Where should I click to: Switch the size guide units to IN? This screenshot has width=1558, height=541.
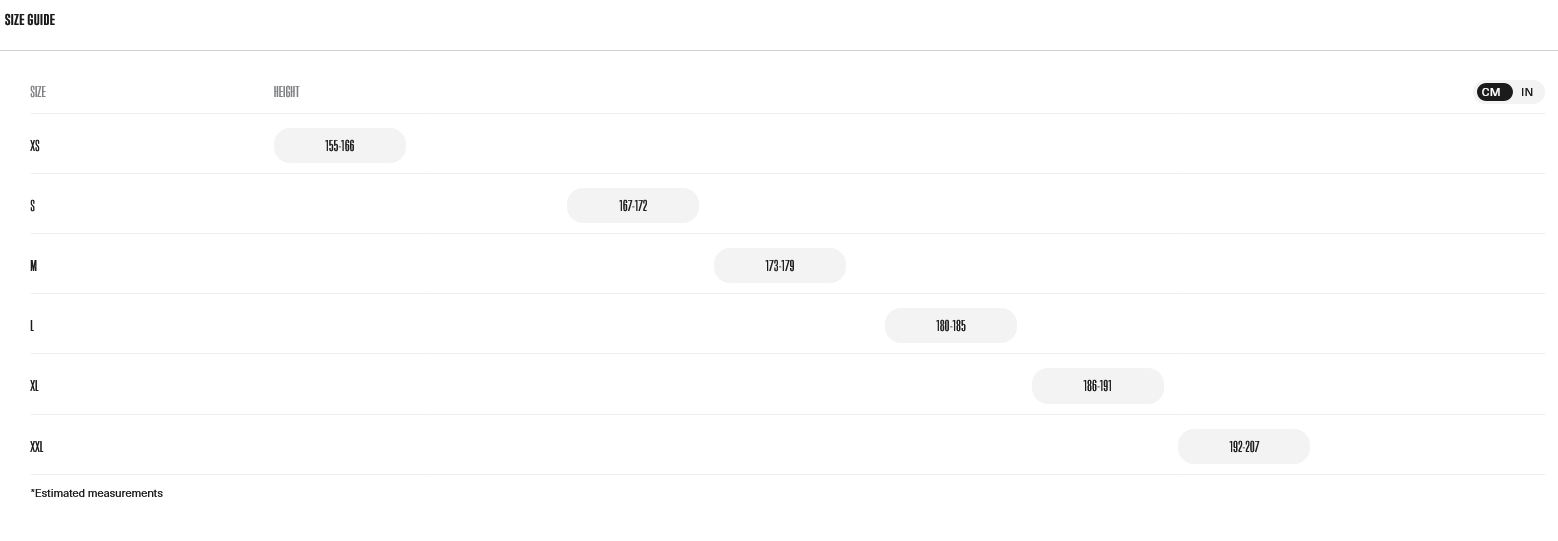[1527, 92]
